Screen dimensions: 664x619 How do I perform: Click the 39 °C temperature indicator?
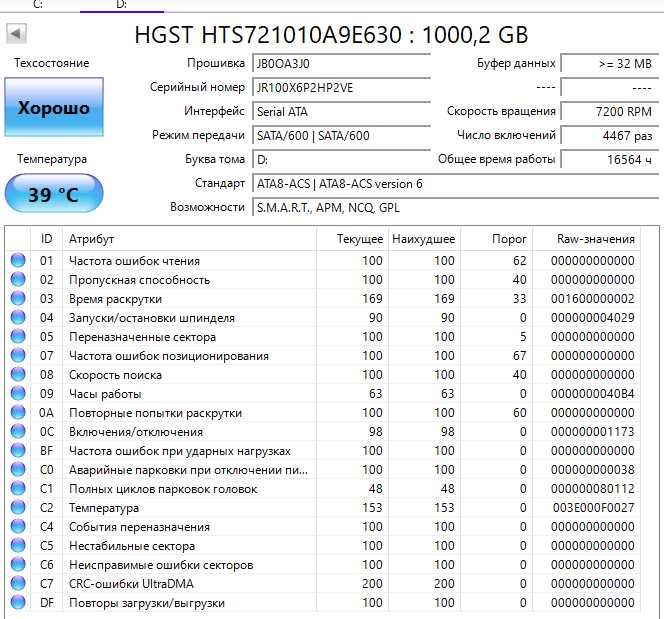click(54, 193)
